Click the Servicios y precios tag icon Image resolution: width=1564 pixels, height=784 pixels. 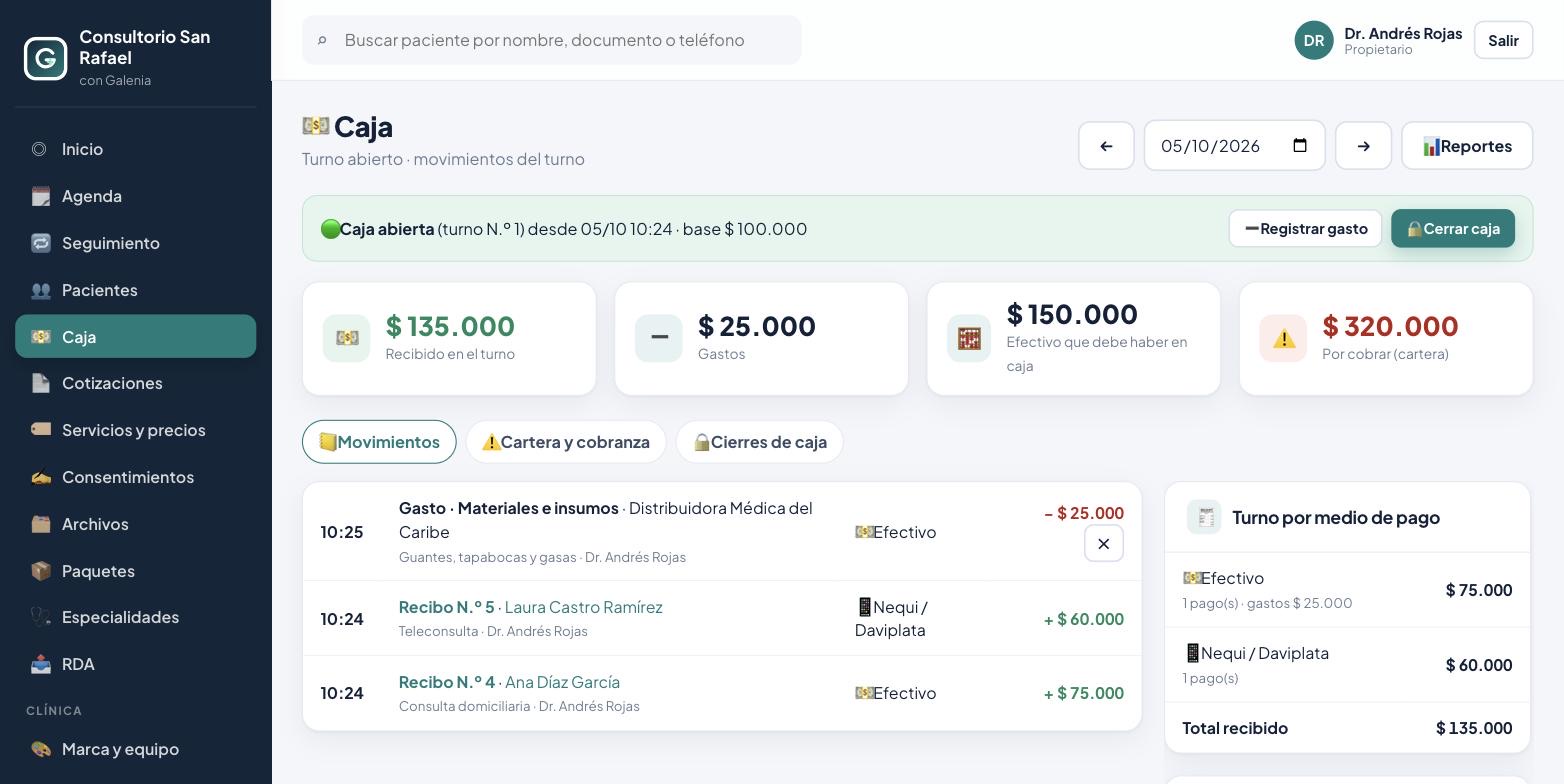[40, 430]
